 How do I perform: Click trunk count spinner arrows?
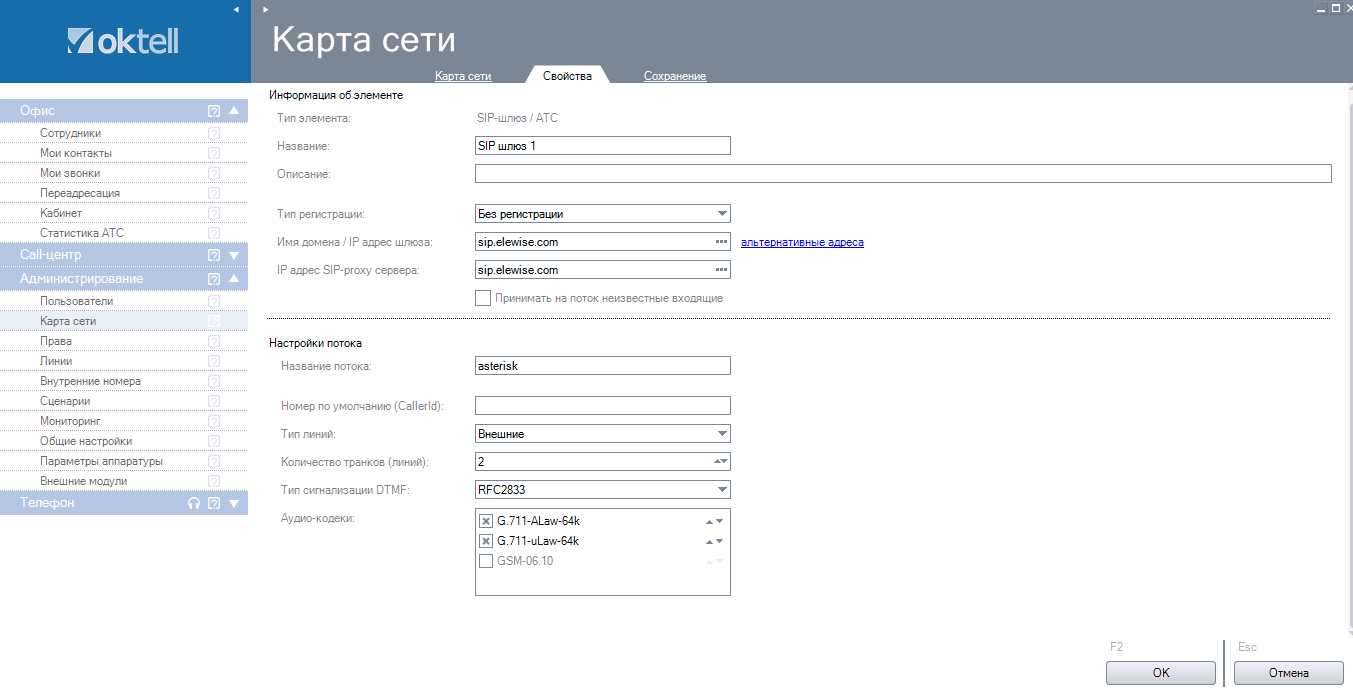[x=720, y=462]
